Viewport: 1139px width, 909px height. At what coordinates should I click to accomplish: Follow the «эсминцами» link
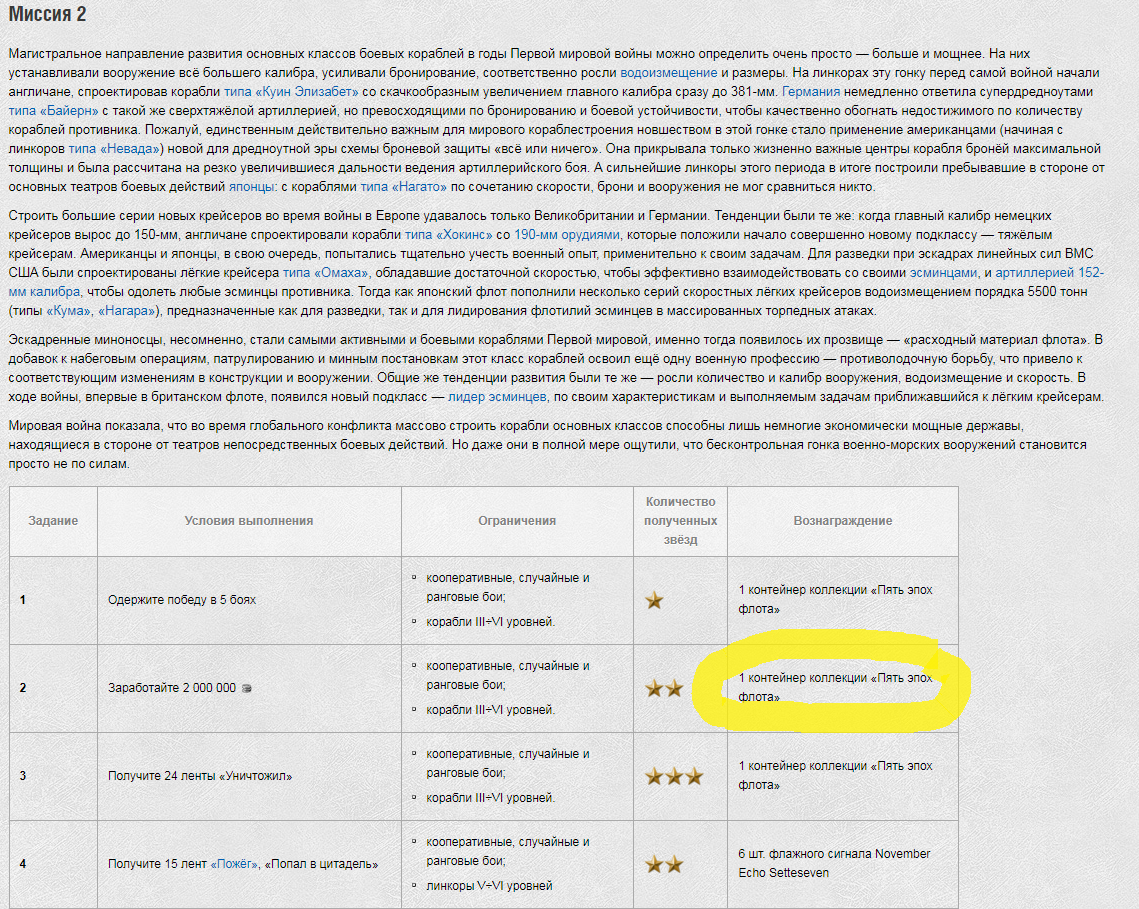(944, 272)
